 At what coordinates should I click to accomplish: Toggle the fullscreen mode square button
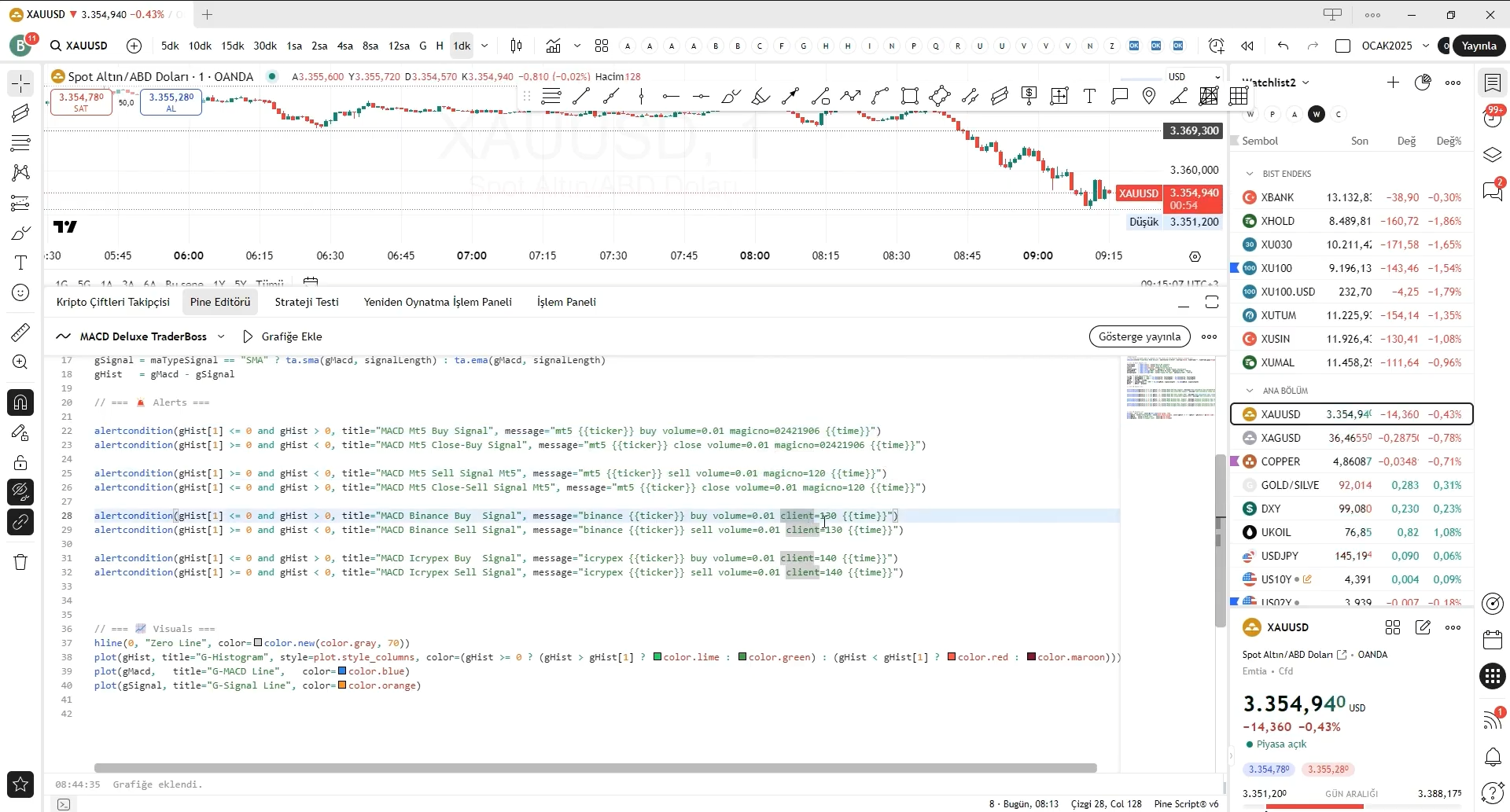pos(1343,46)
